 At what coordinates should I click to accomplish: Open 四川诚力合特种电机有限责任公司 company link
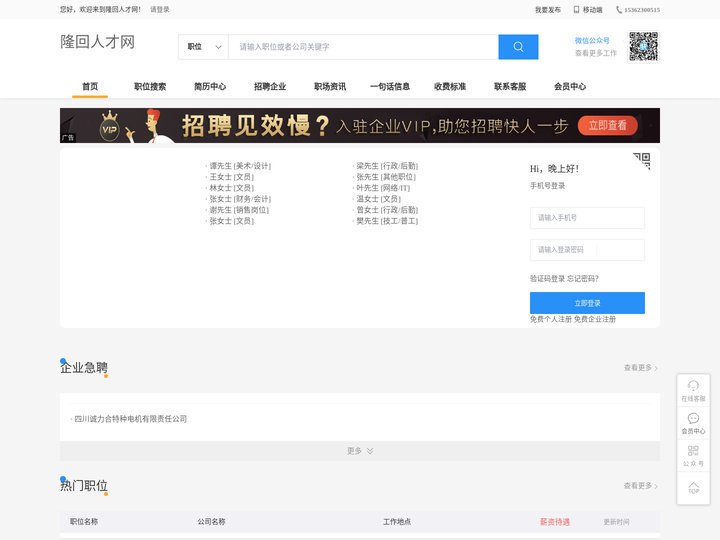pyautogui.click(x=130, y=419)
